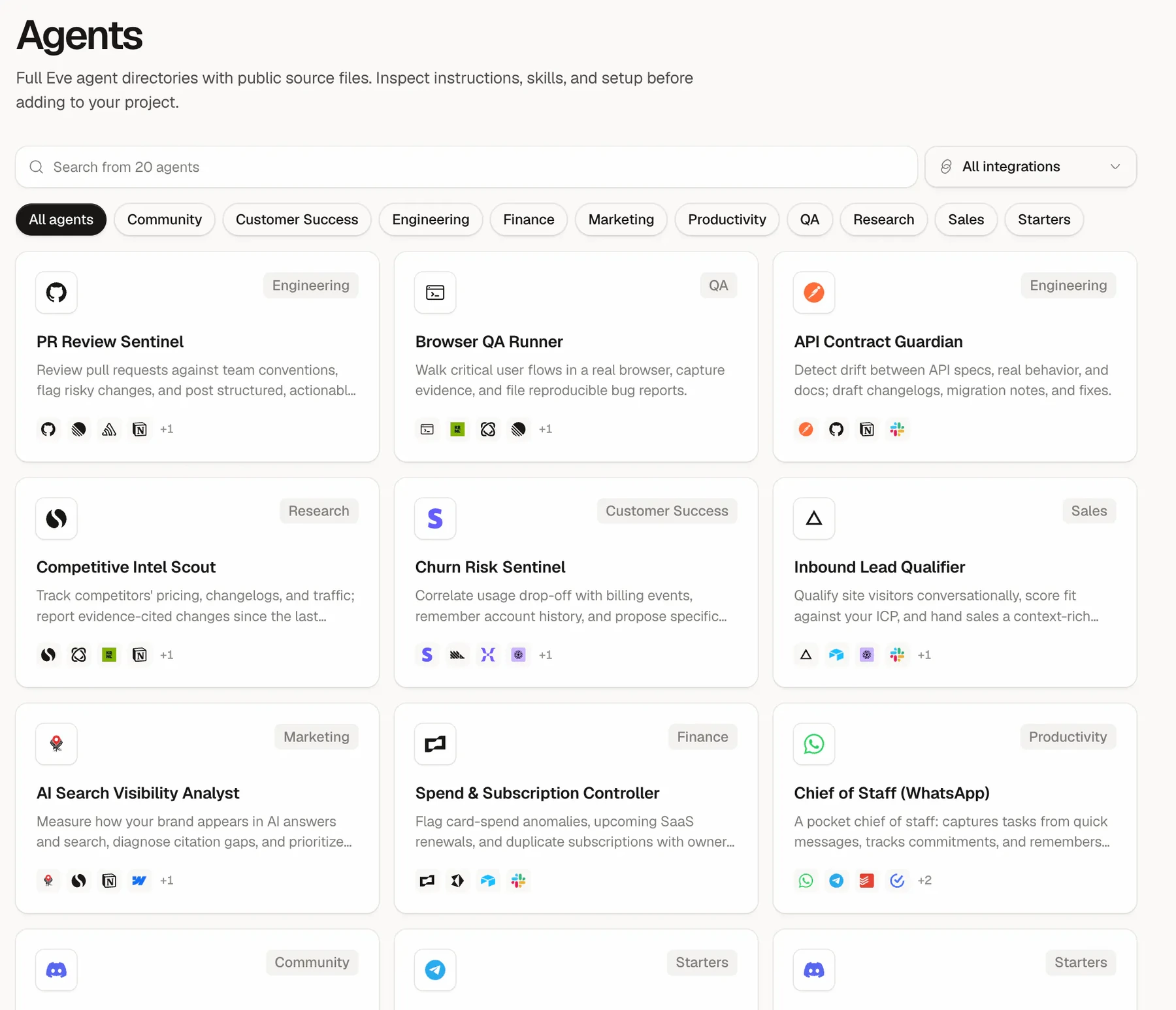Click blue X integration icon on Churn Risk Sentinel
This screenshot has height=1010, width=1176.
(x=488, y=655)
